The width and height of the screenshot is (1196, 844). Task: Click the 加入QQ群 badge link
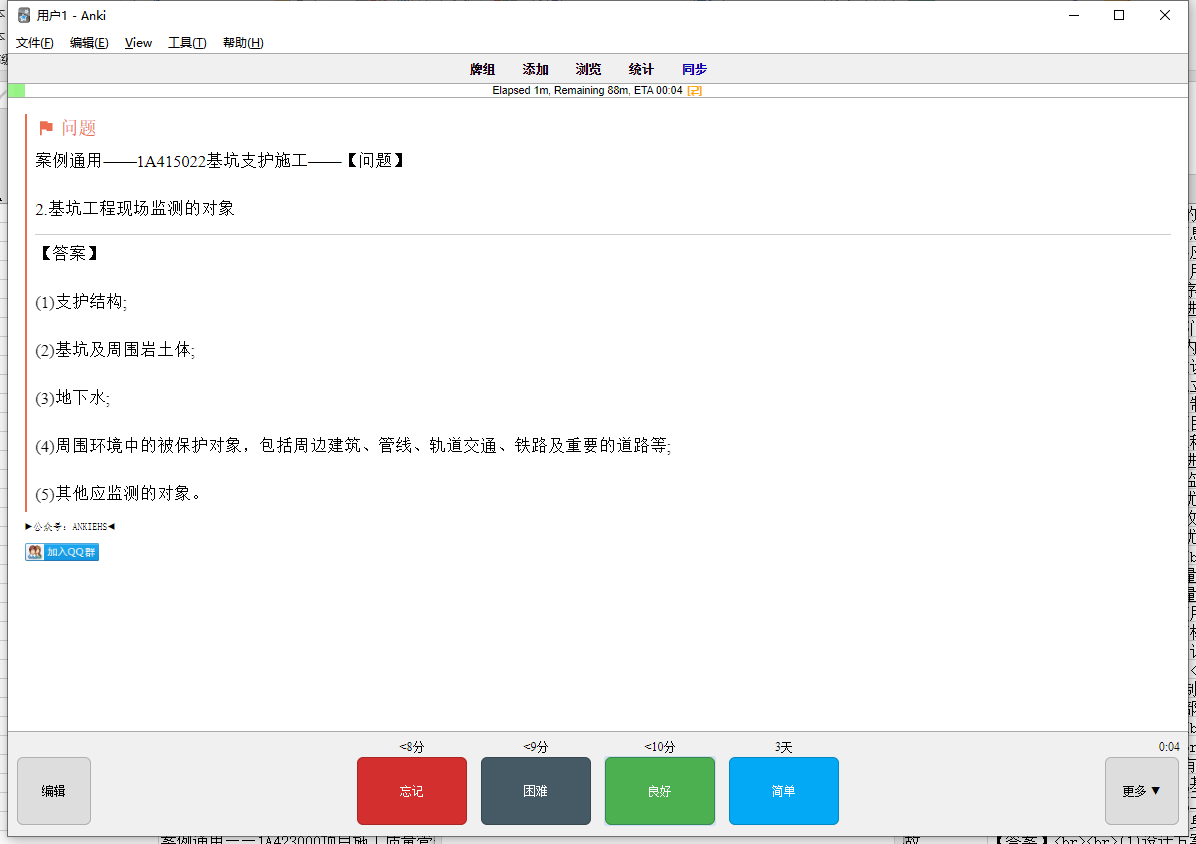click(62, 552)
